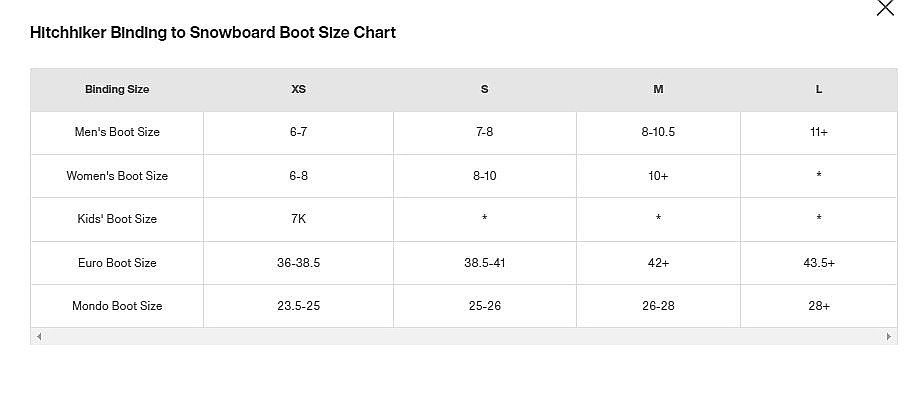Click the M column header
This screenshot has height=398, width=923.
[658, 89]
